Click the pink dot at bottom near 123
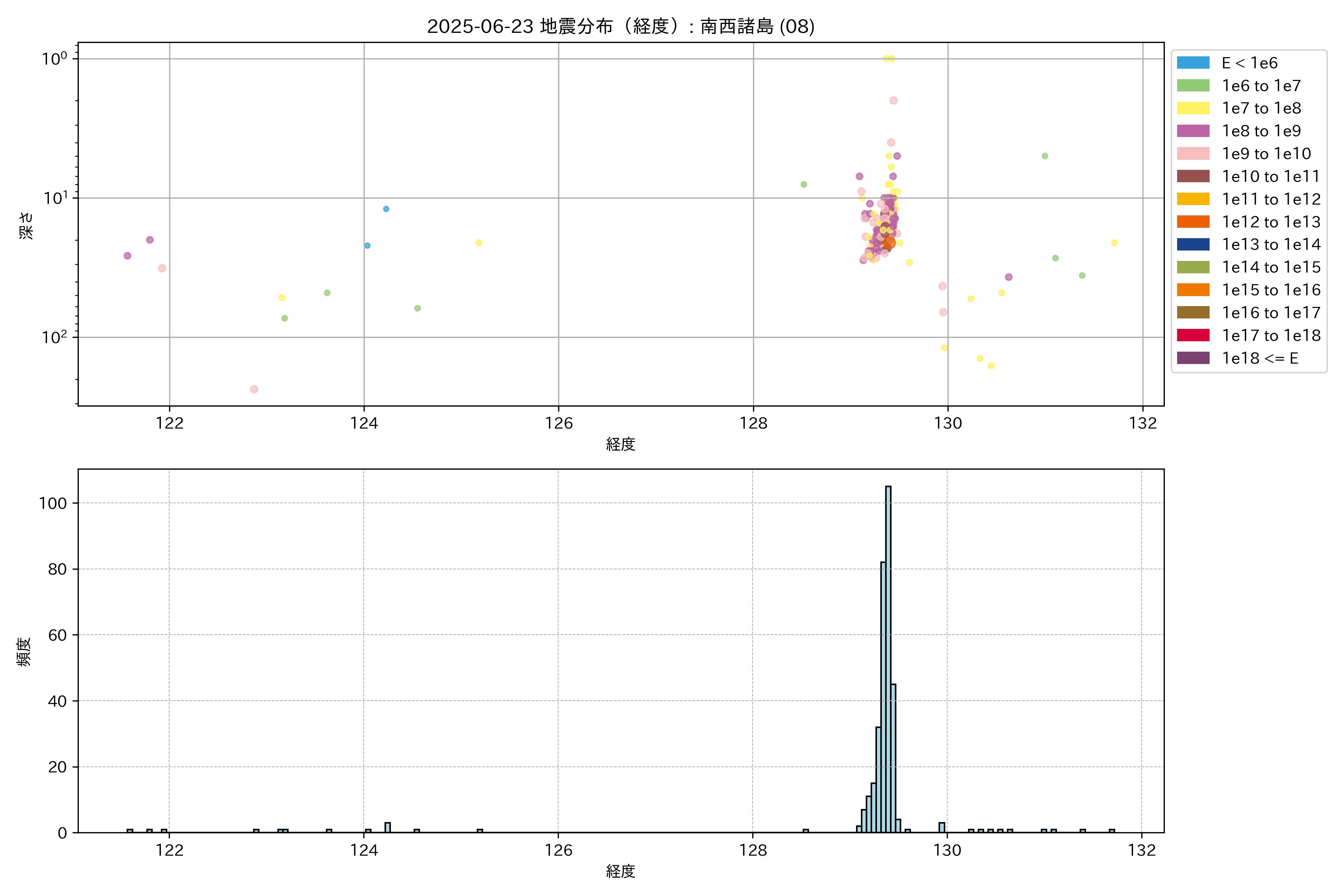 tap(254, 389)
